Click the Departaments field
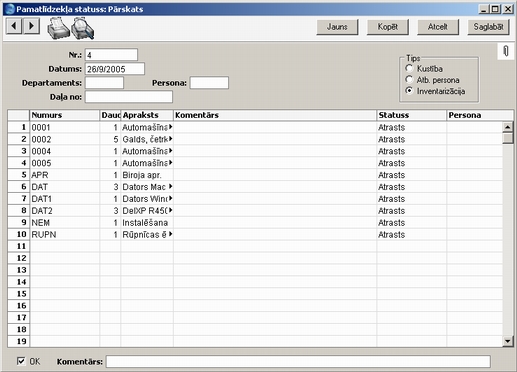 point(104,83)
